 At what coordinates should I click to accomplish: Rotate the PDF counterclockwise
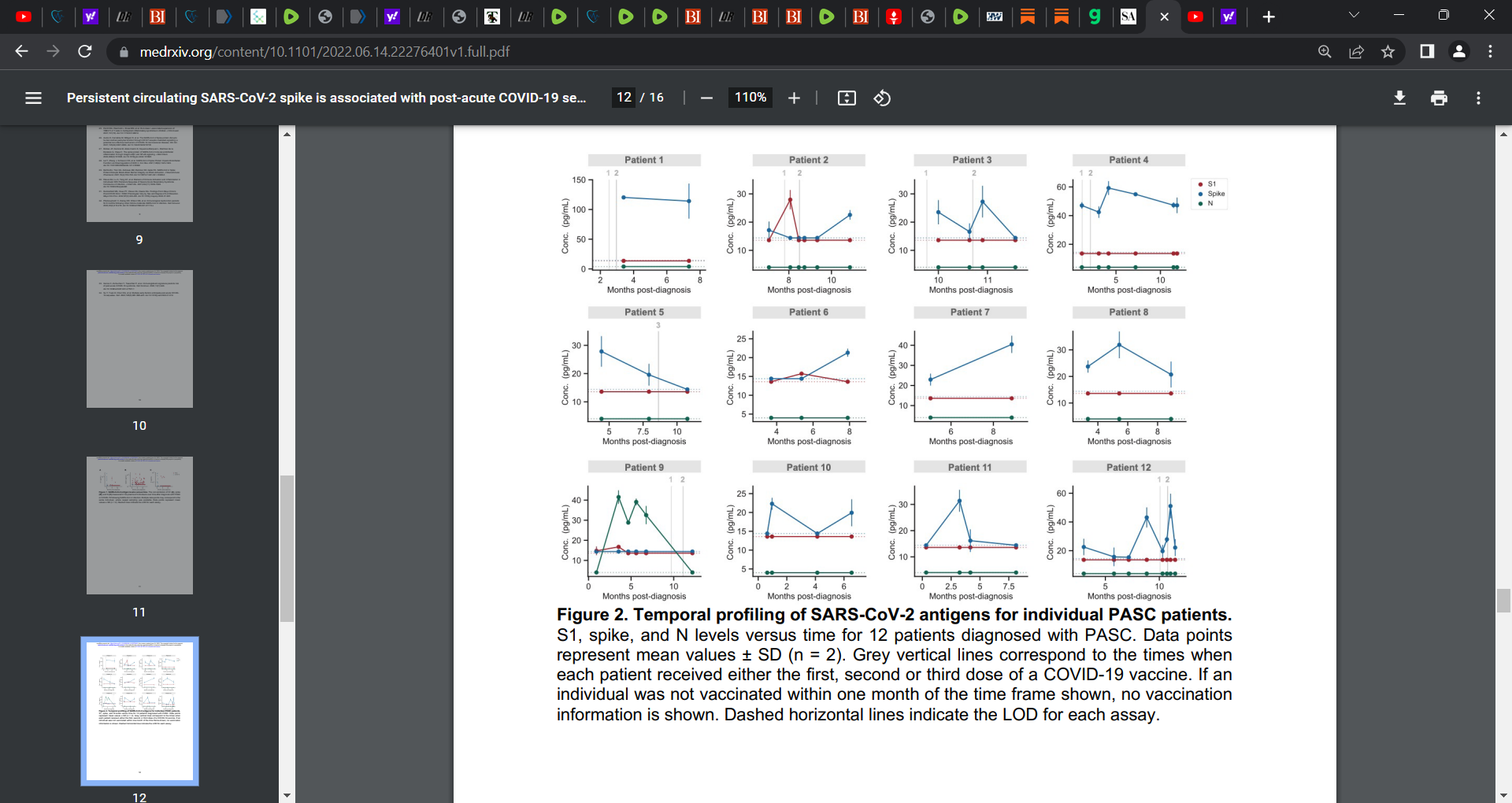[882, 98]
